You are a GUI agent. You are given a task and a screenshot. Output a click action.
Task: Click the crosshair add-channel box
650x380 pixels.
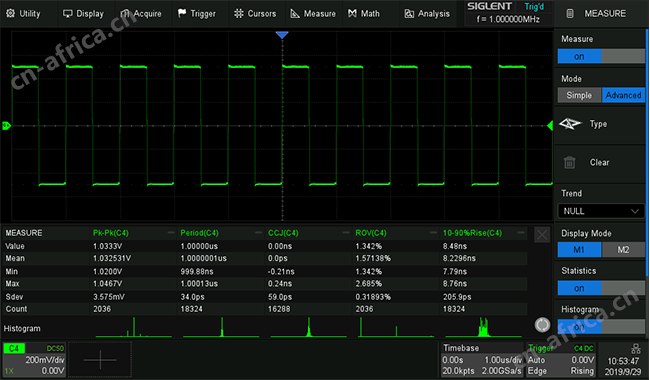pos(100,360)
